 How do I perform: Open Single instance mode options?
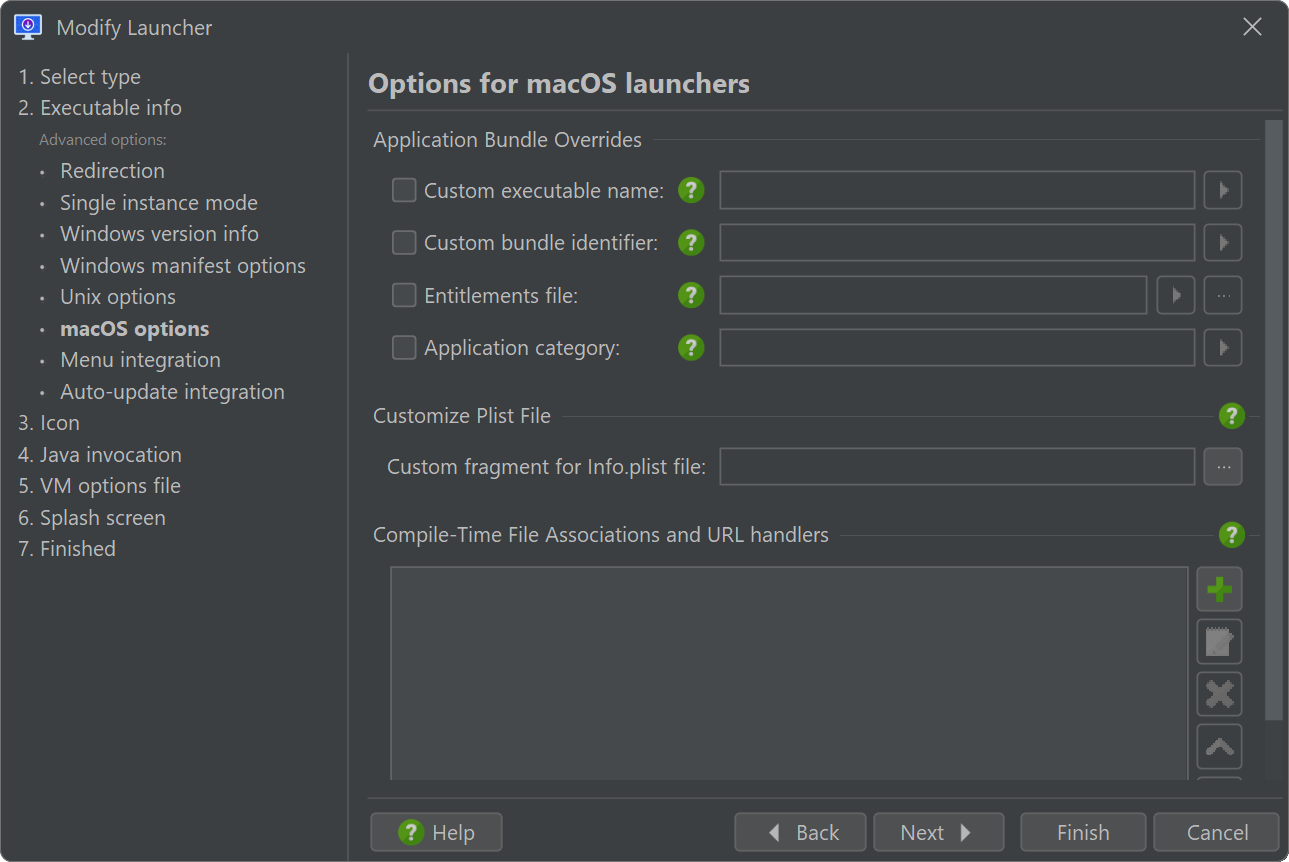[x=159, y=203]
